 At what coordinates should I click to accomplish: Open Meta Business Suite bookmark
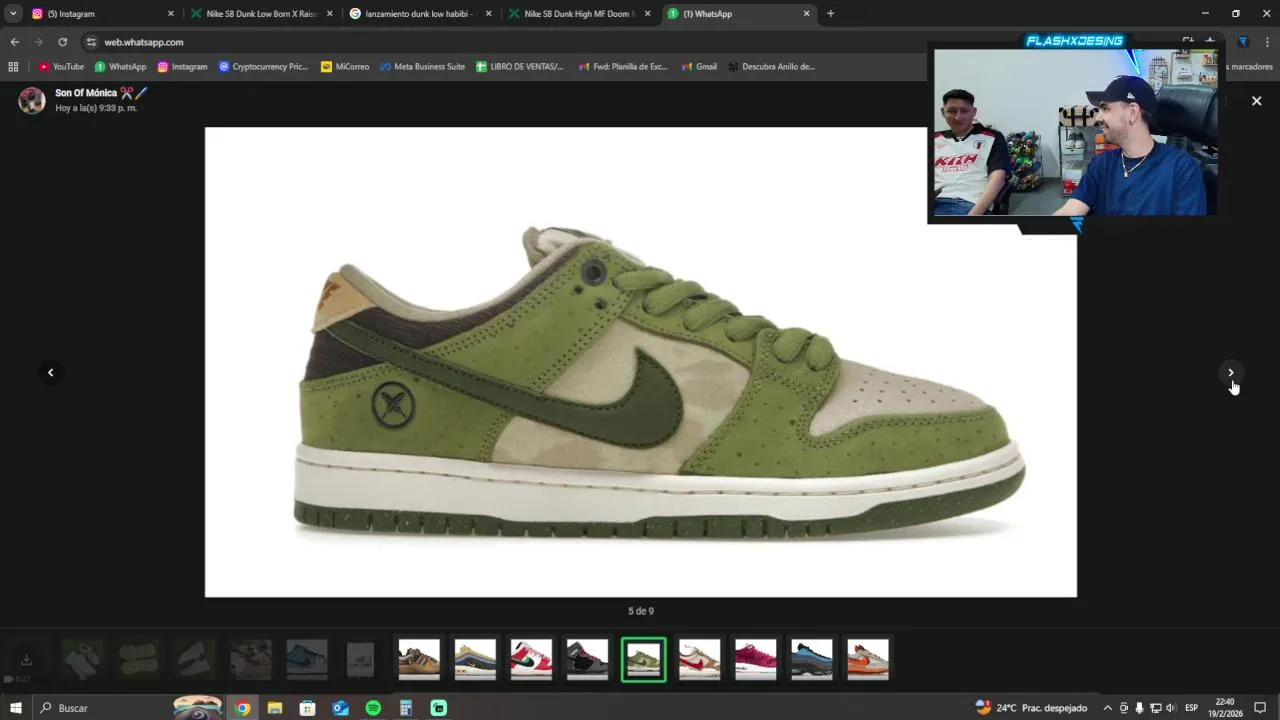coord(422,67)
